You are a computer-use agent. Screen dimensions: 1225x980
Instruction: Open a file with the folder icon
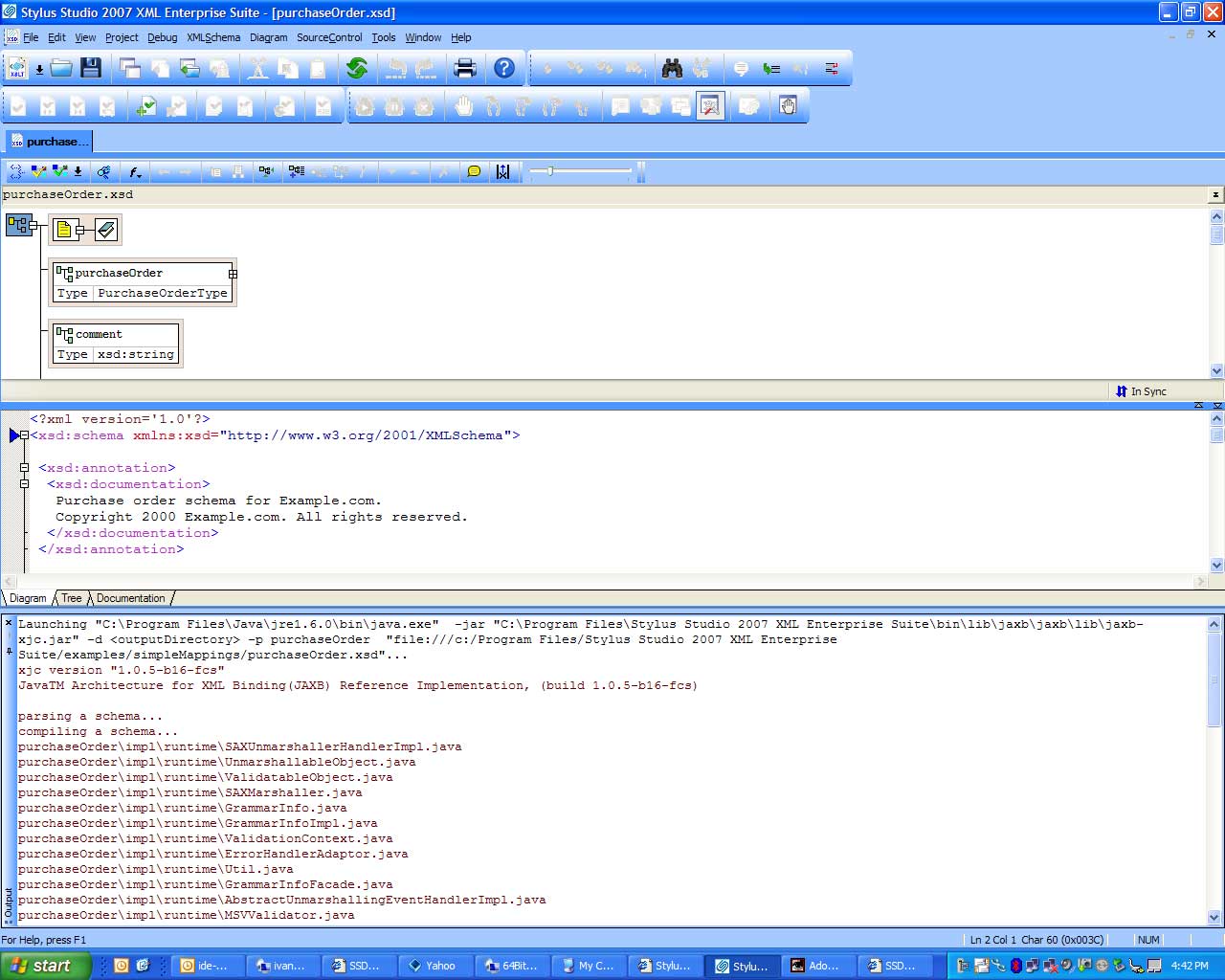point(61,68)
